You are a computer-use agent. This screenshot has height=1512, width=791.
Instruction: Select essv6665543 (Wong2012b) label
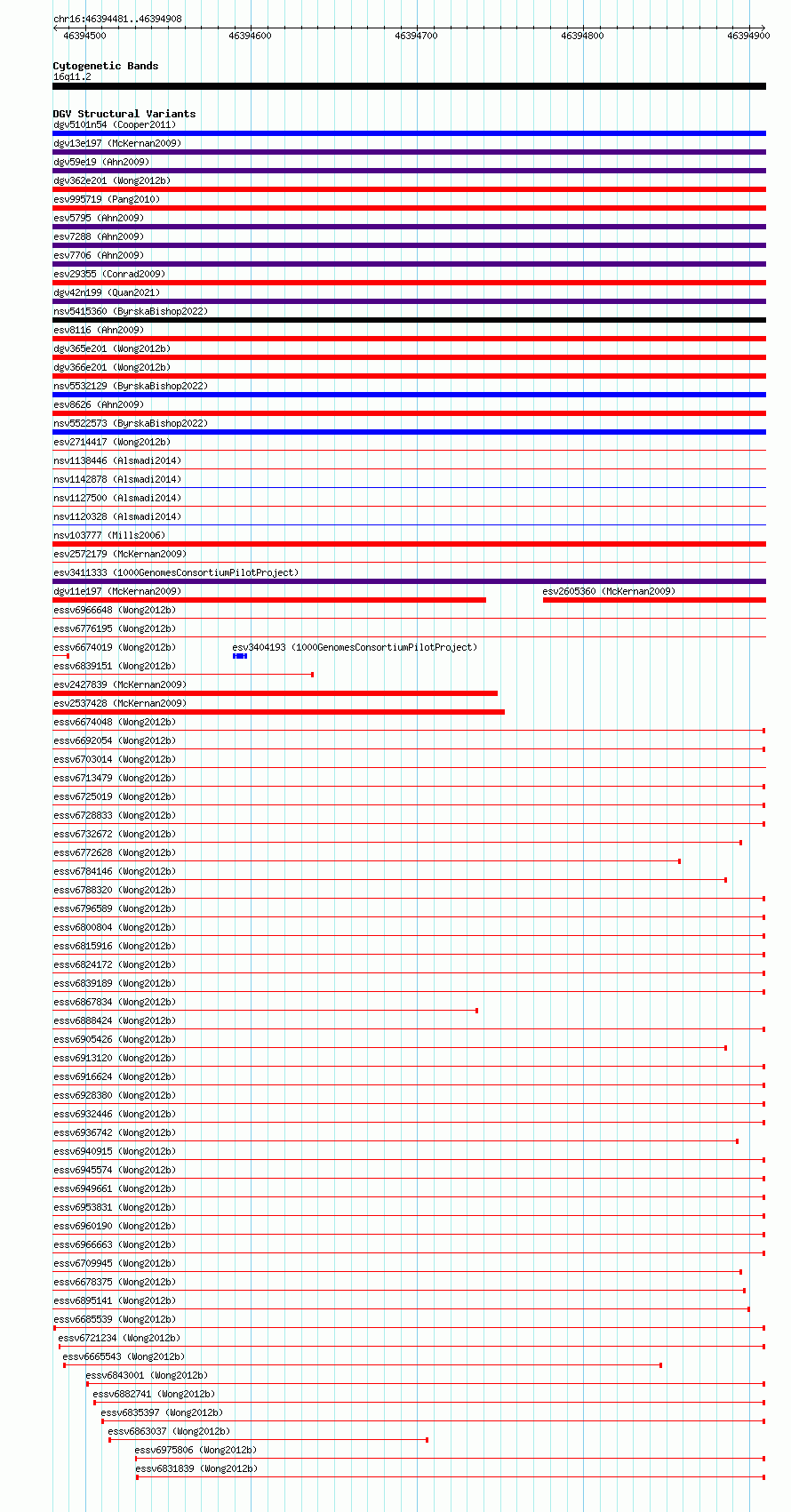point(124,1356)
